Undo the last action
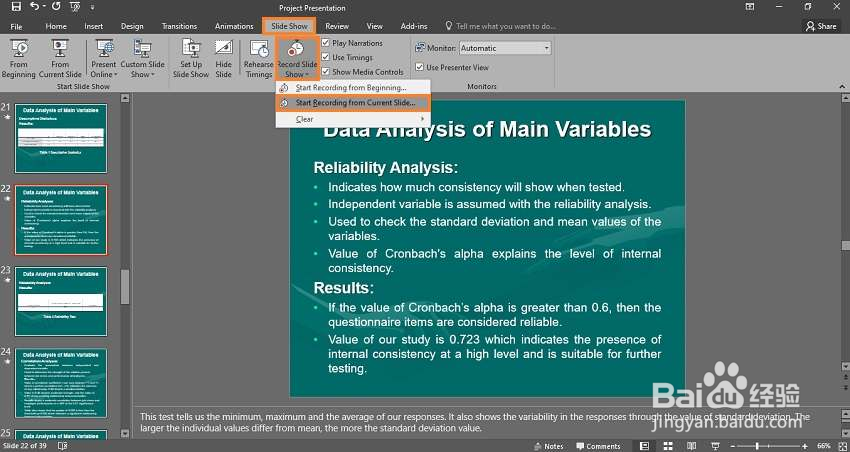850x452 pixels. point(34,7)
